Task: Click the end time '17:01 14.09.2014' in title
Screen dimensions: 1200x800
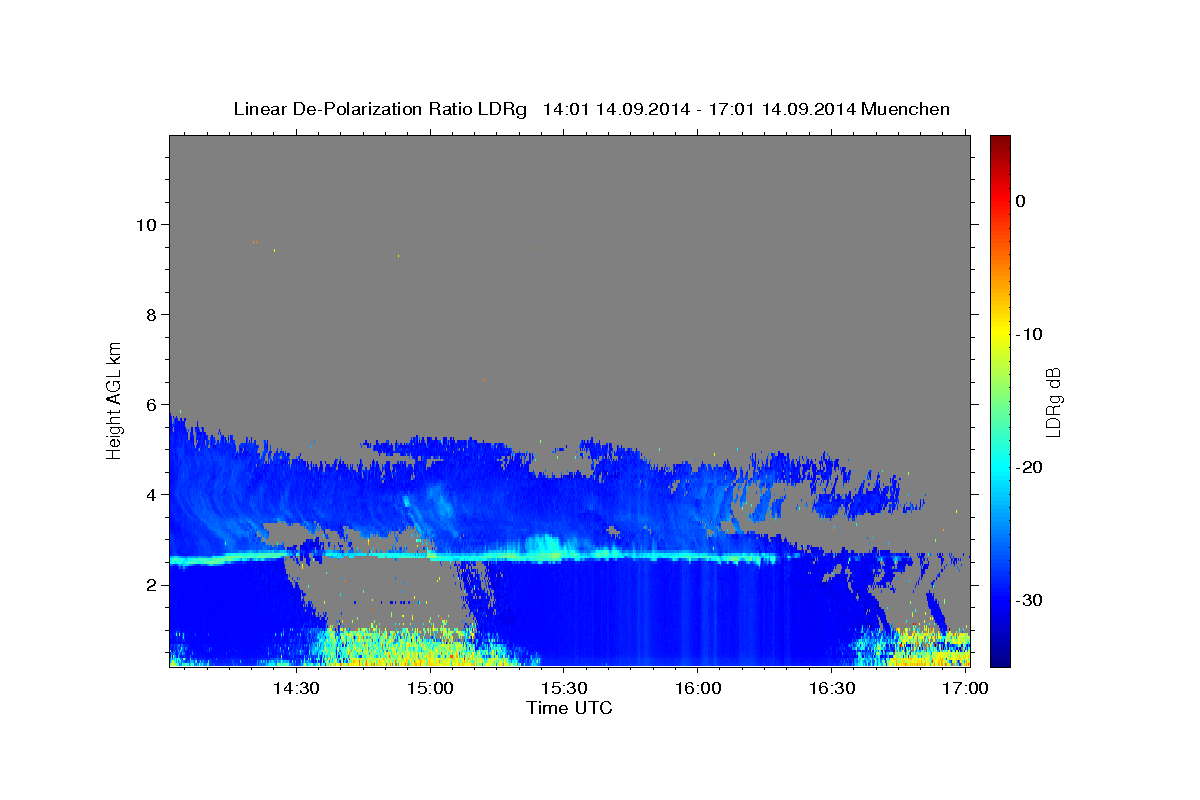Action: tap(782, 109)
